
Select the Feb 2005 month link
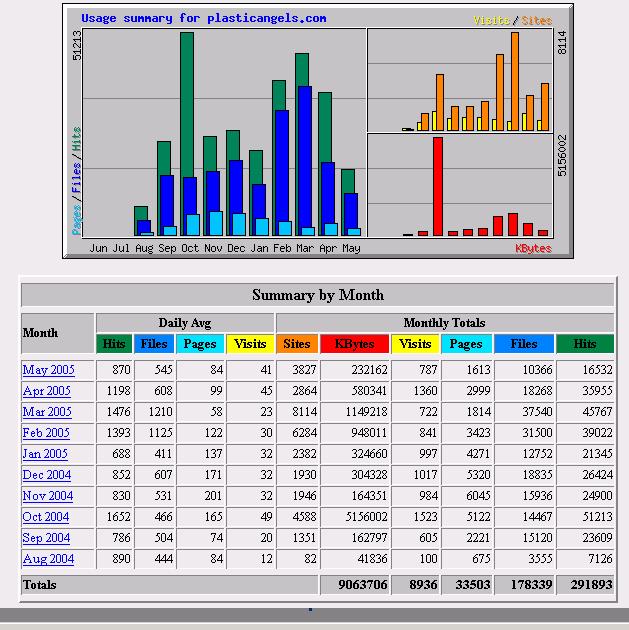tap(47, 433)
